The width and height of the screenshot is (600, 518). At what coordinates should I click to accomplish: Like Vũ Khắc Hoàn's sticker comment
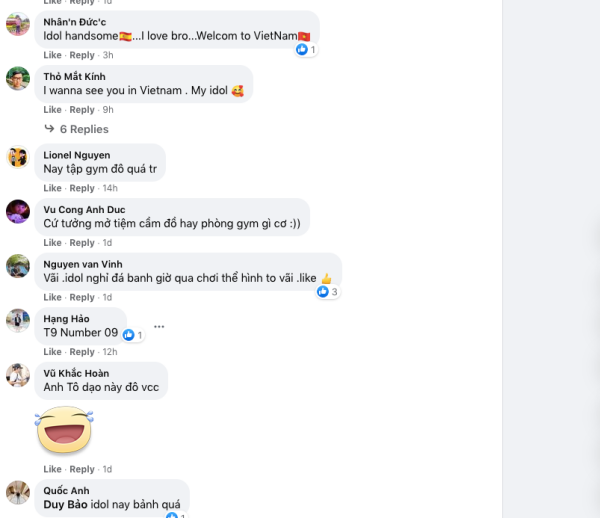coord(52,469)
